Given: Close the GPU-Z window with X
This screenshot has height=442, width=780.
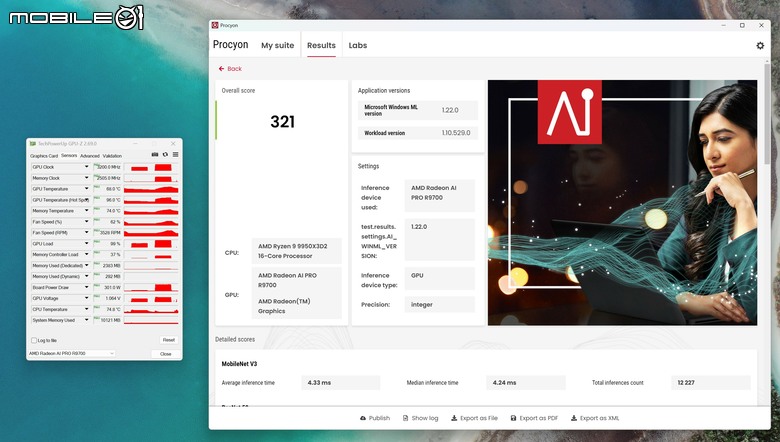Looking at the screenshot, I should [173, 144].
